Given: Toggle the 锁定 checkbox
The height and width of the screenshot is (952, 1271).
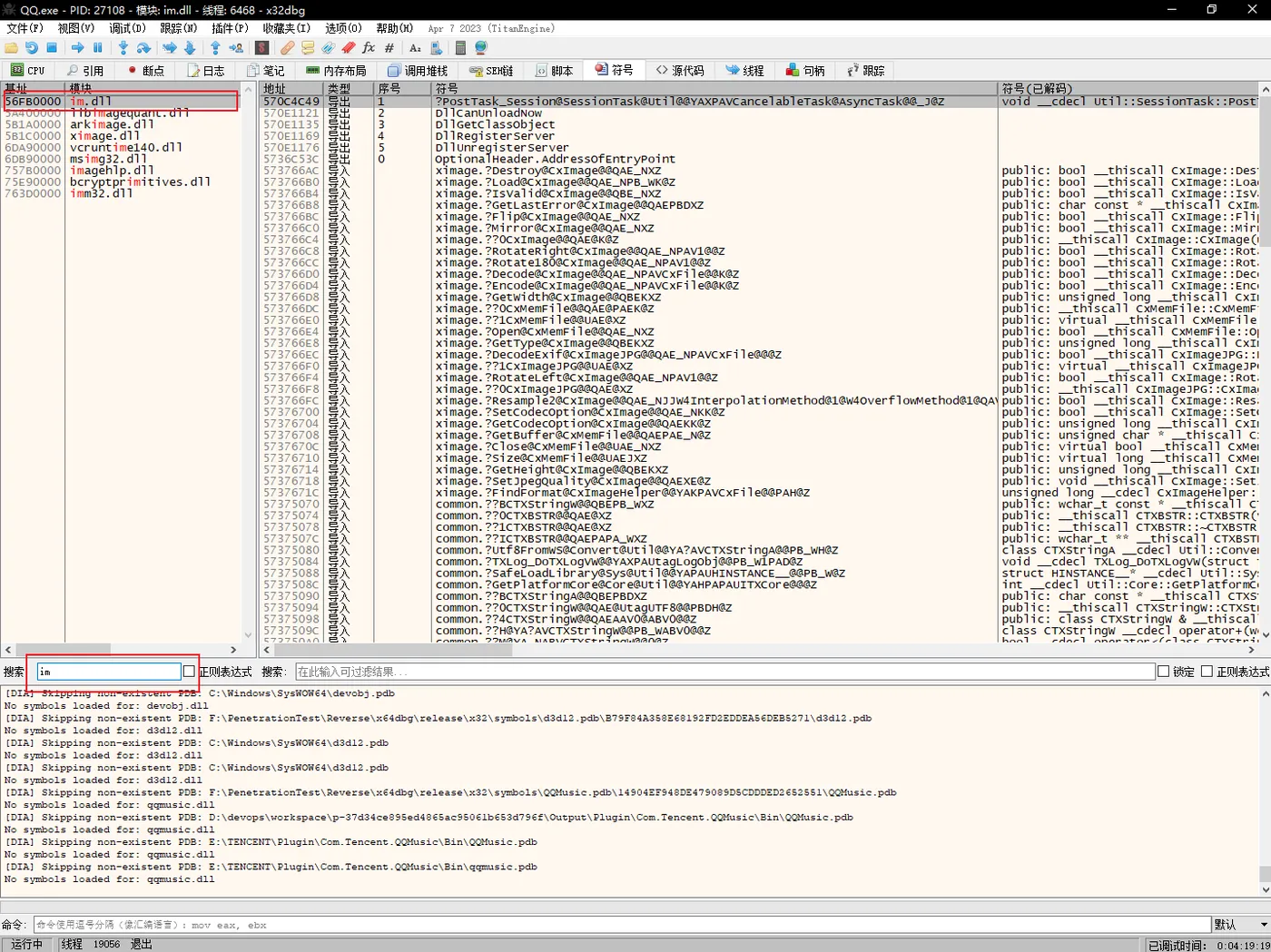Looking at the screenshot, I should (x=1163, y=672).
